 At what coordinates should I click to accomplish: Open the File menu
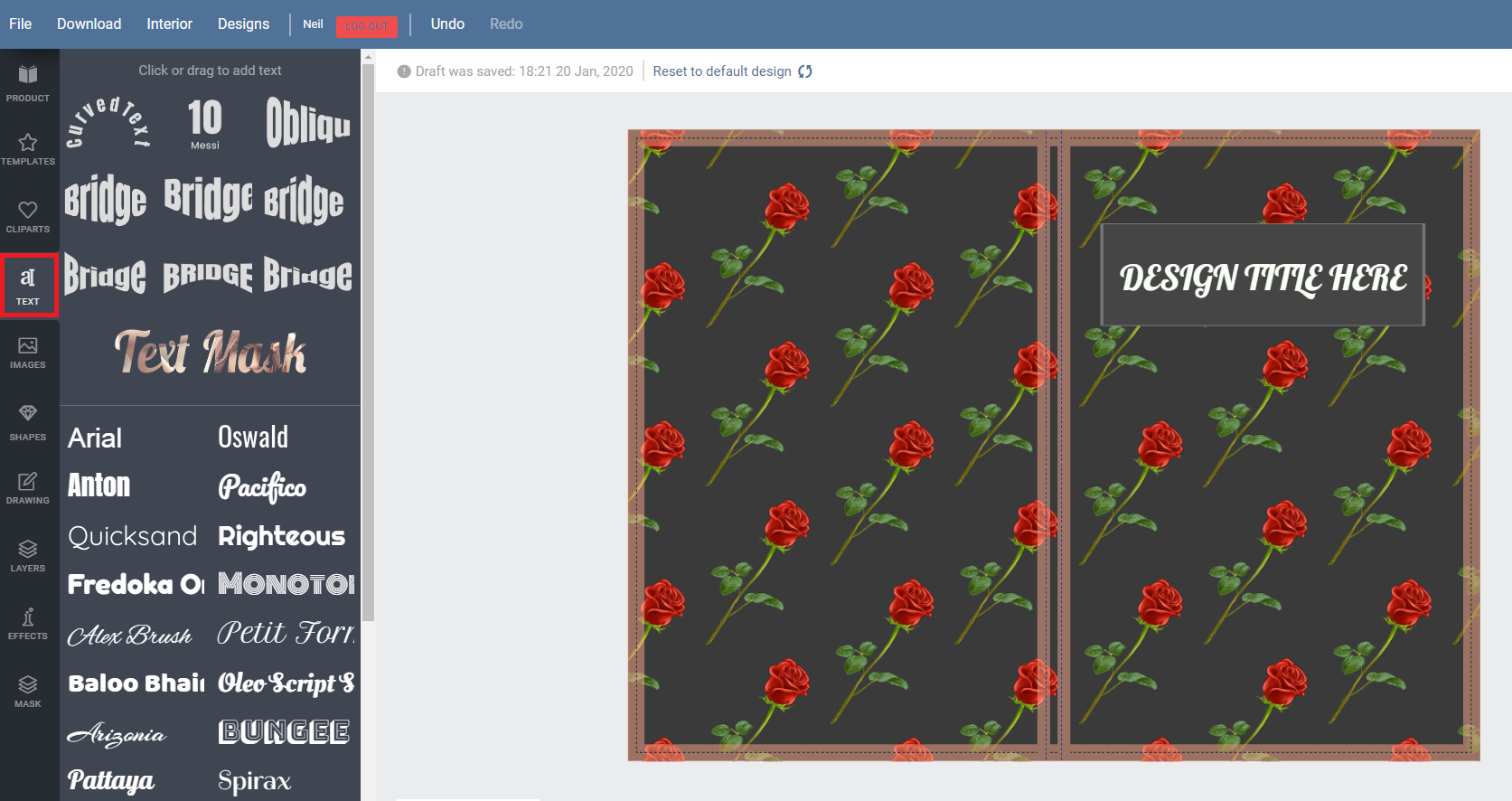[20, 24]
